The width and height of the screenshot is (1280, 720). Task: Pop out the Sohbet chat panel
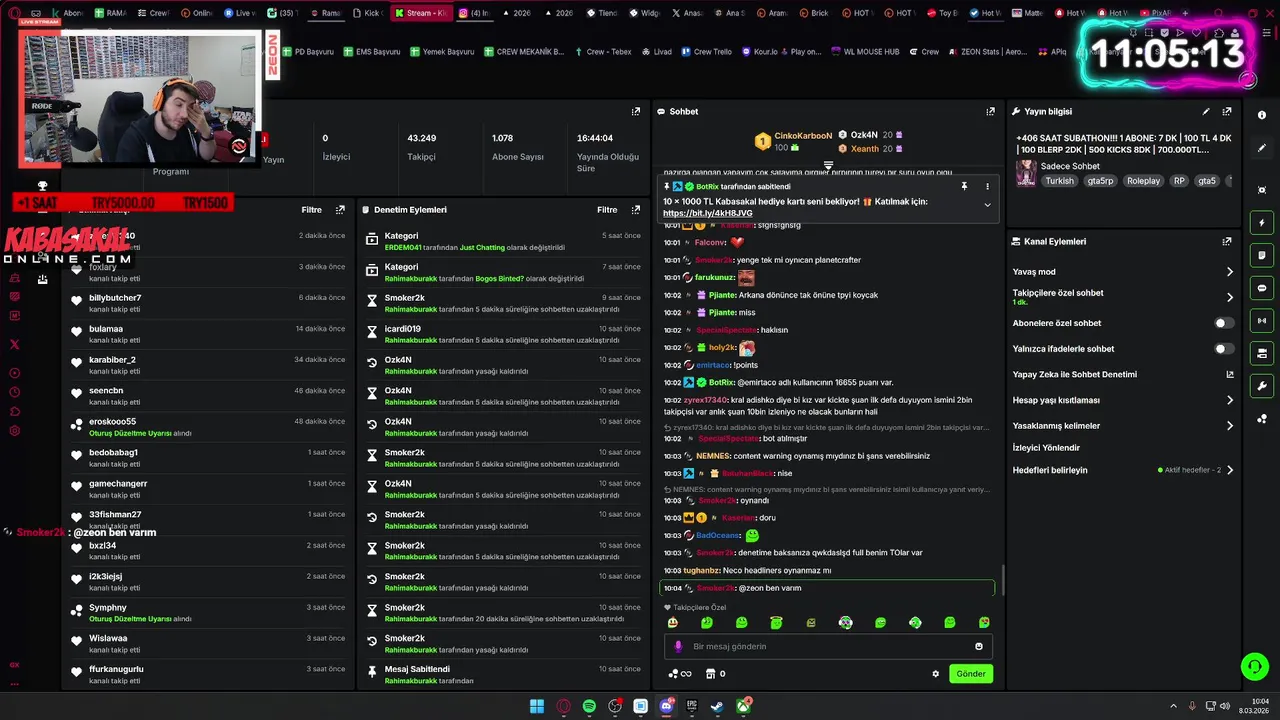[990, 112]
